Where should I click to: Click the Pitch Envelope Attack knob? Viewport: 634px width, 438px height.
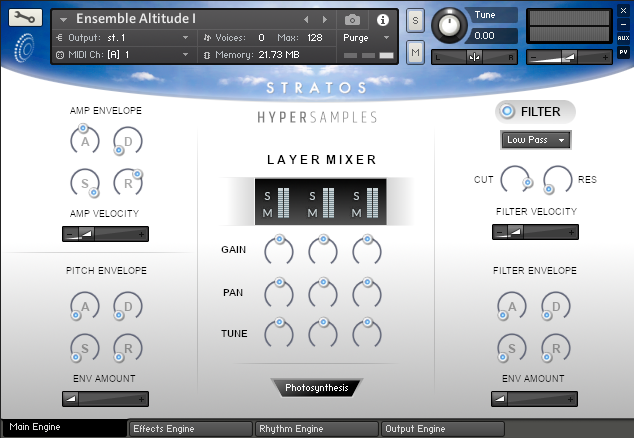coord(85,306)
